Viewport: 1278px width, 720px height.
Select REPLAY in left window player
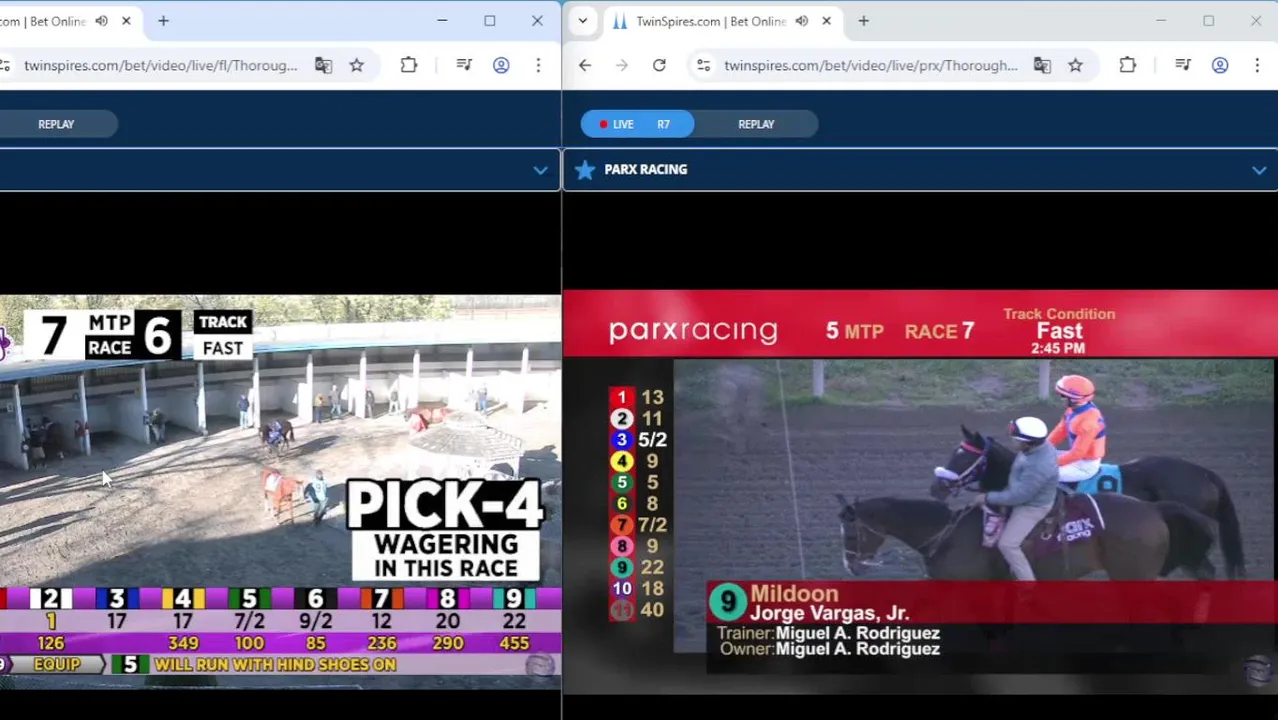[56, 124]
